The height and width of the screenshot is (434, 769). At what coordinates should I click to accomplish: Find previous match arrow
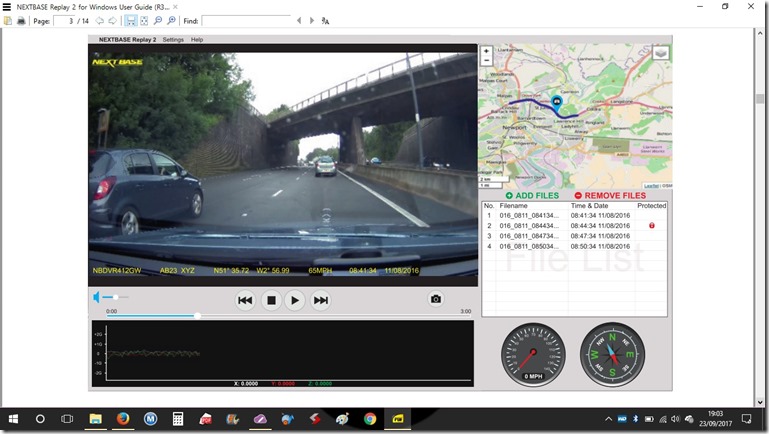pyautogui.click(x=299, y=21)
